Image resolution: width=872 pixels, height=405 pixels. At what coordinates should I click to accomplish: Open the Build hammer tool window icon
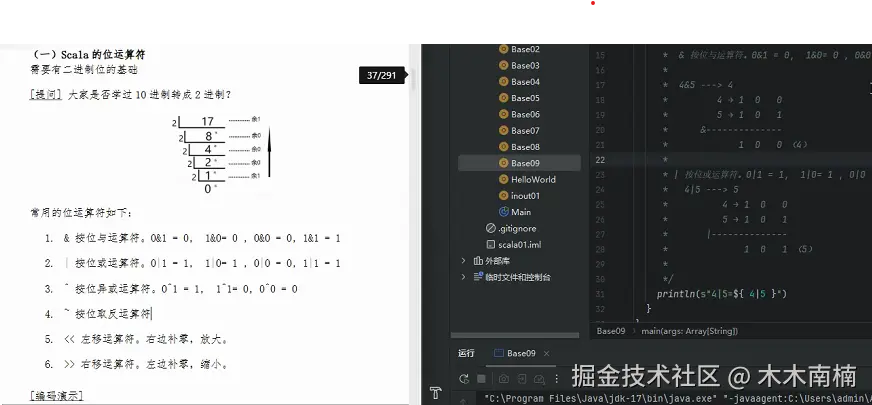coord(435,392)
